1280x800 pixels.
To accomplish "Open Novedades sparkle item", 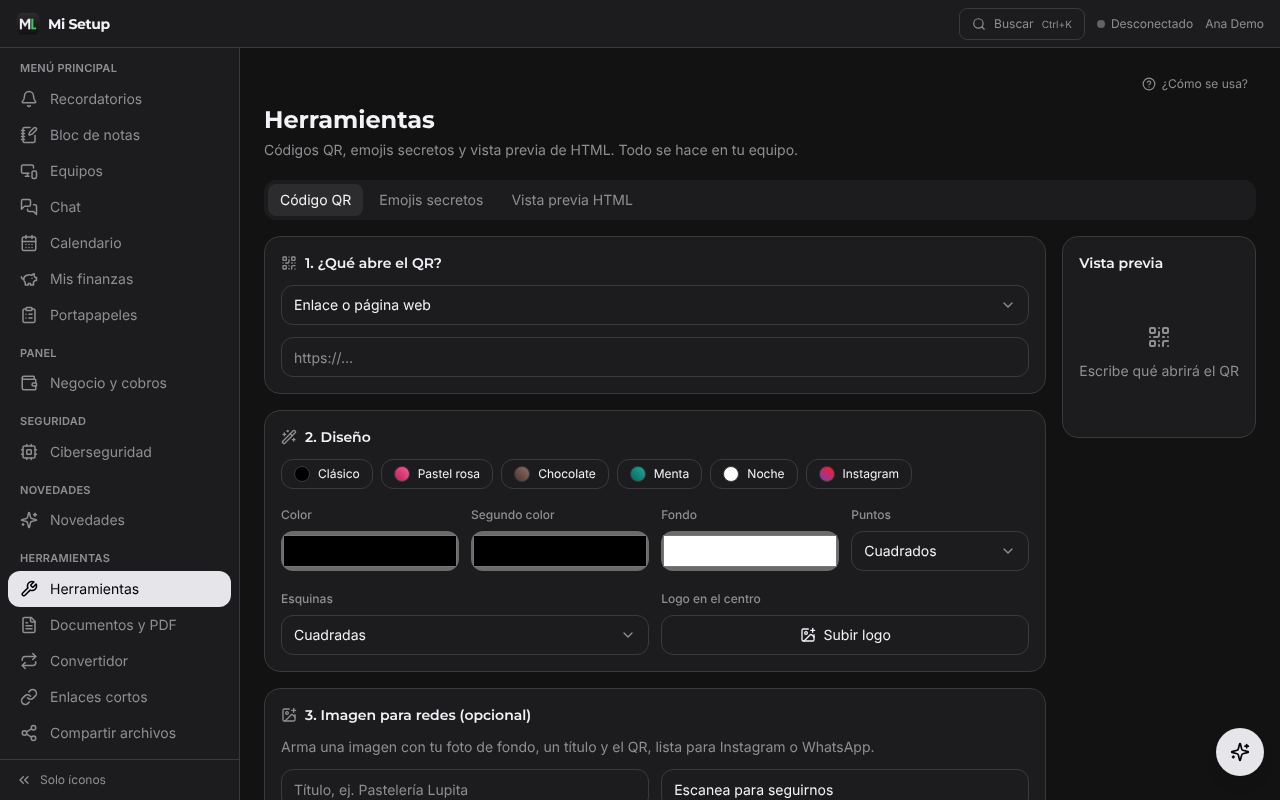I will tap(119, 520).
